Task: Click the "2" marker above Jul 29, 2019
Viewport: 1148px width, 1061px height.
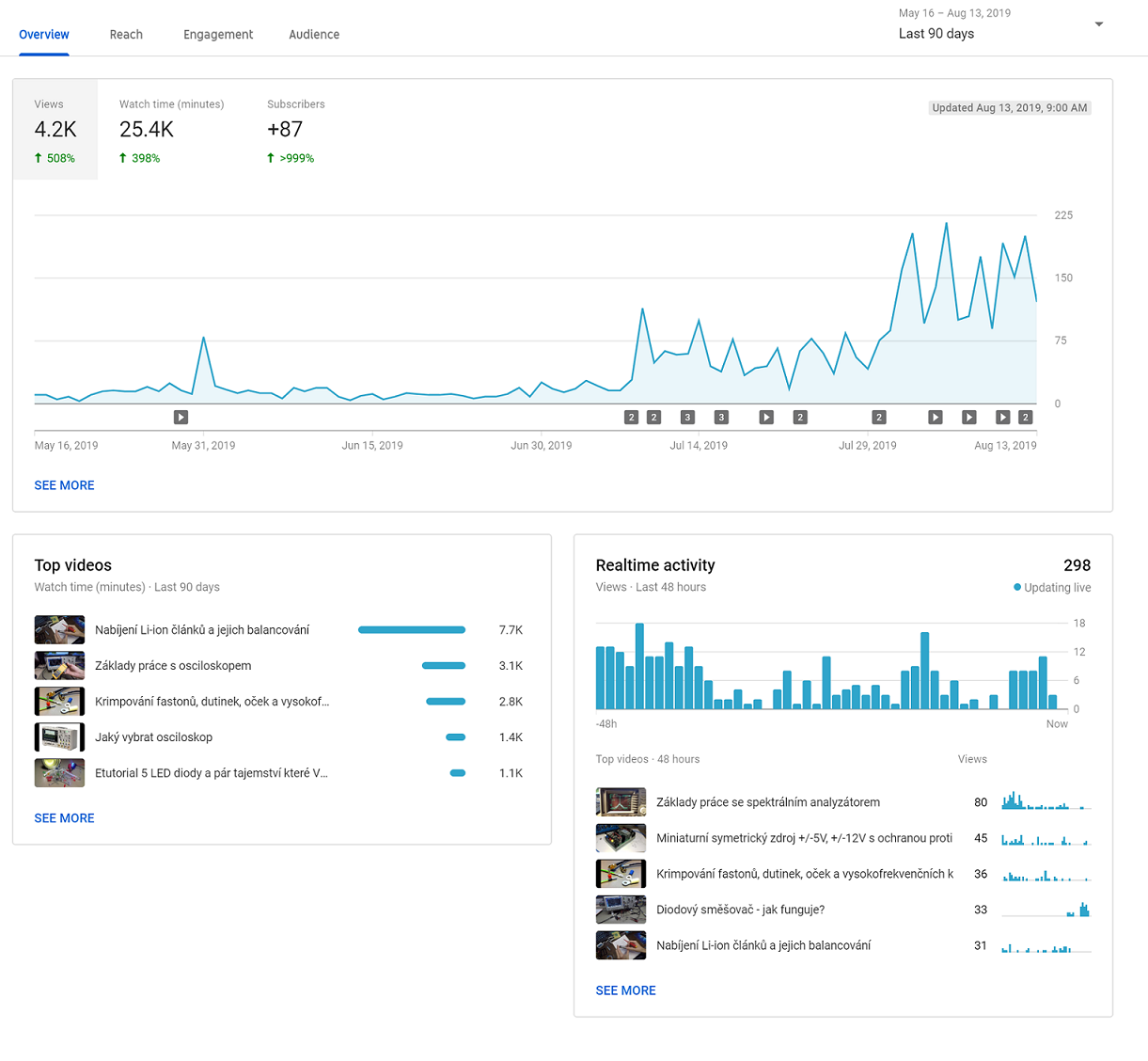Action: (879, 418)
